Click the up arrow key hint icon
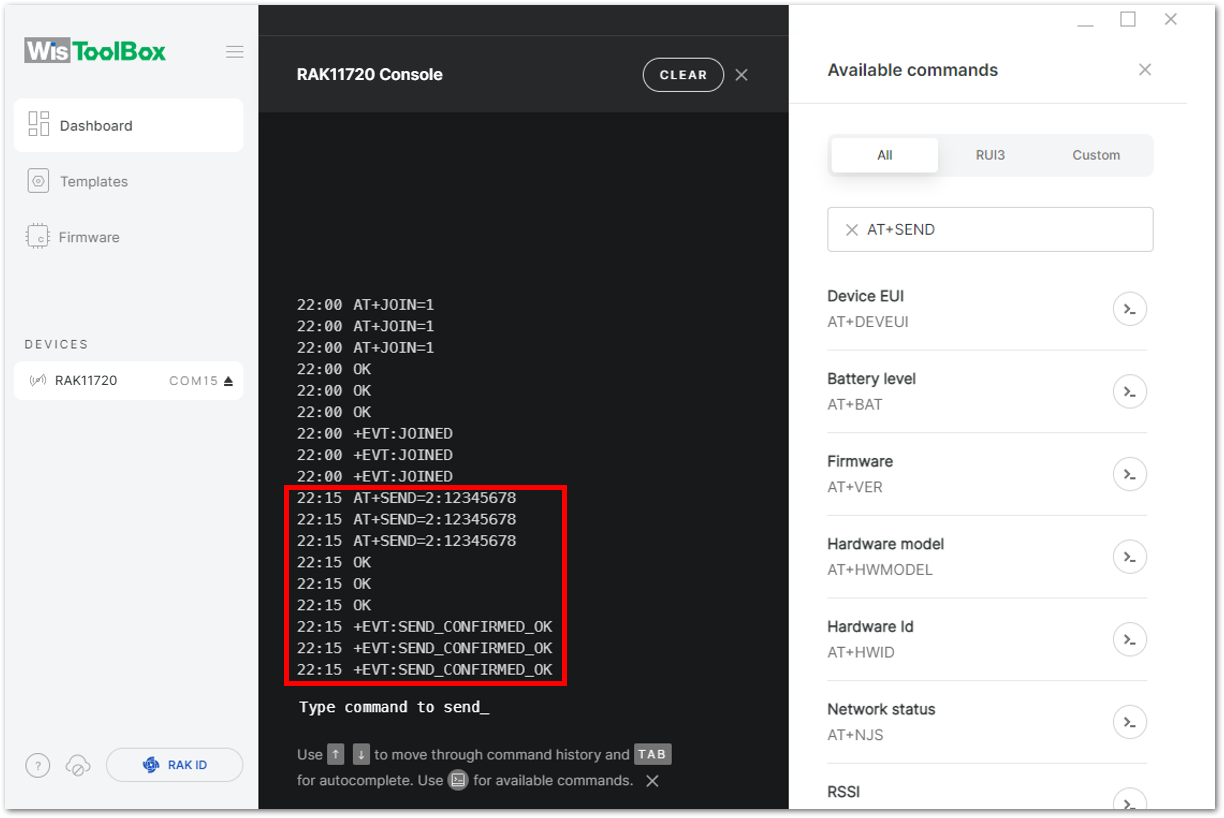Viewport: 1224px width, 818px height. (336, 755)
